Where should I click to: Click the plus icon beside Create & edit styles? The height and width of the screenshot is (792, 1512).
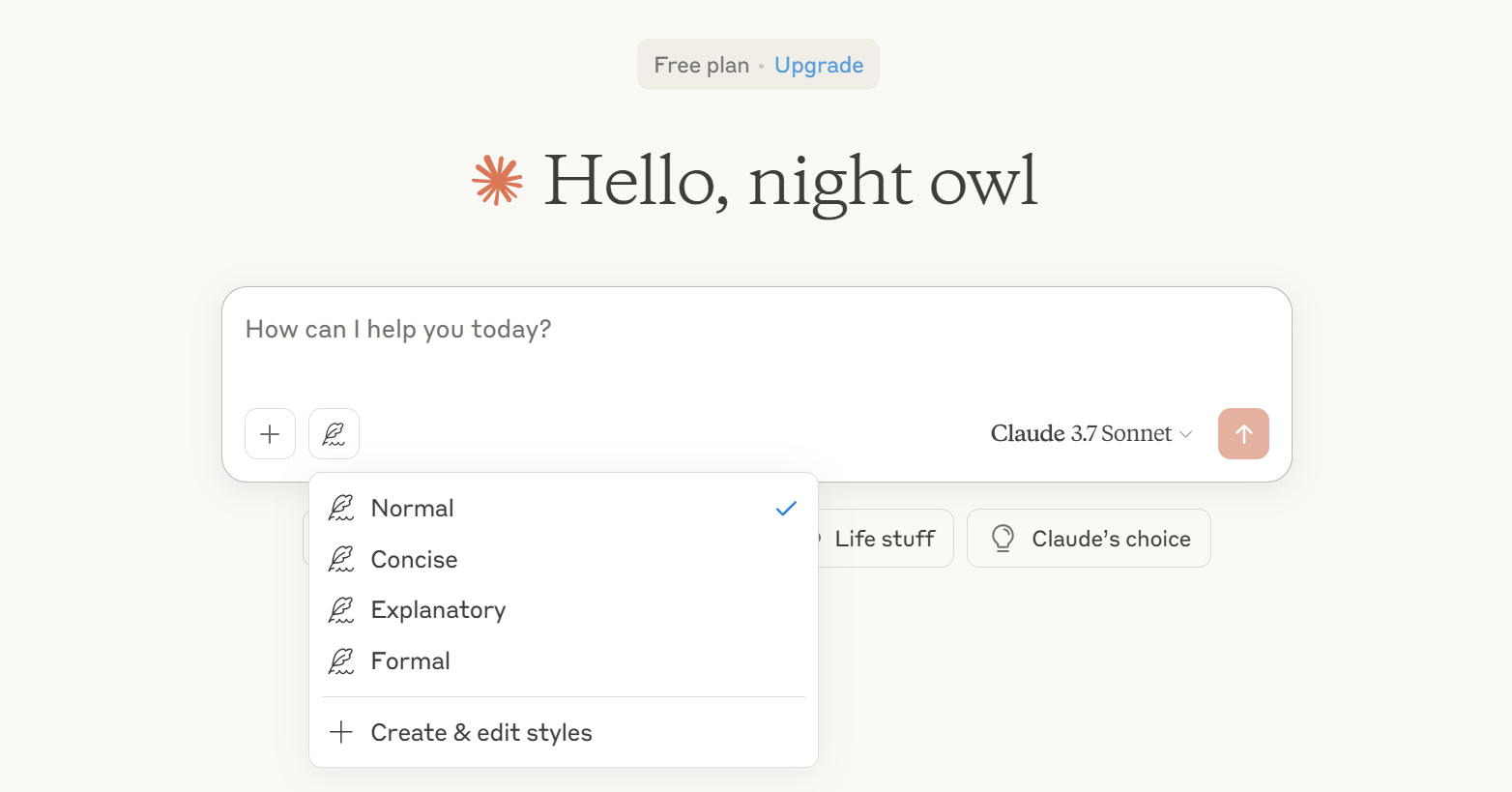point(340,732)
